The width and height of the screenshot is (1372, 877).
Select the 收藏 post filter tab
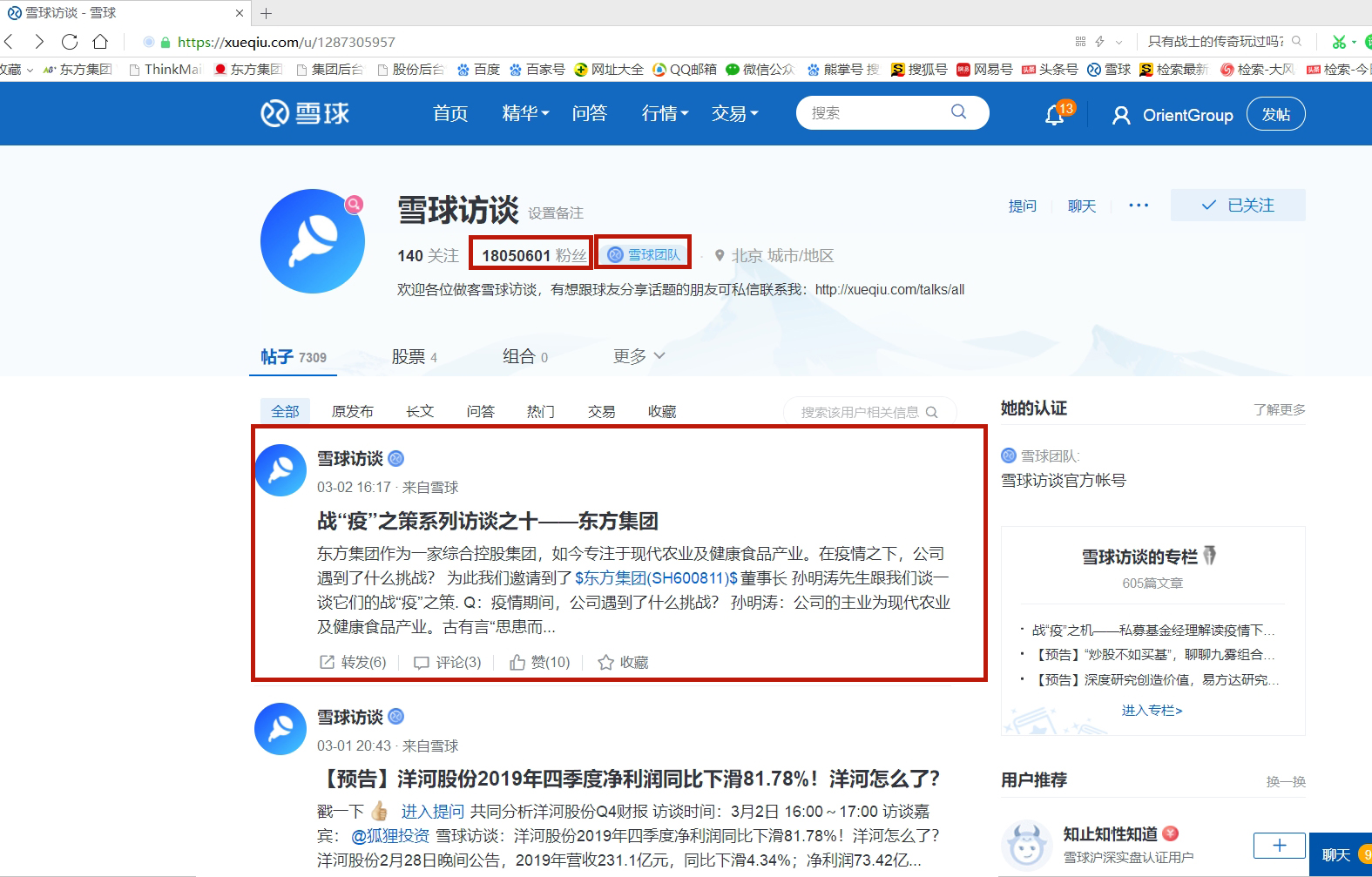[662, 411]
